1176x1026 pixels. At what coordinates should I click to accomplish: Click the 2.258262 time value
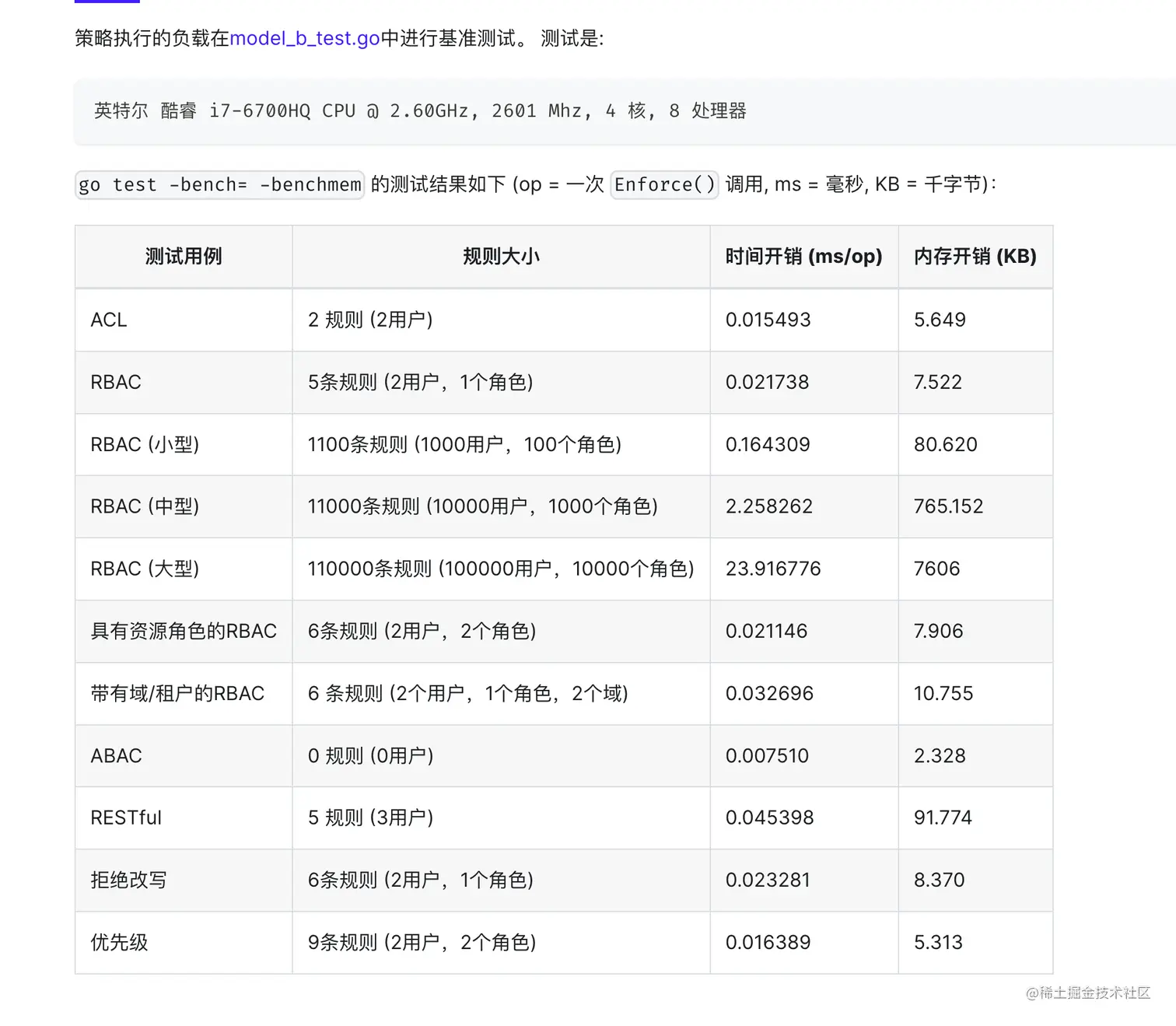(x=769, y=506)
